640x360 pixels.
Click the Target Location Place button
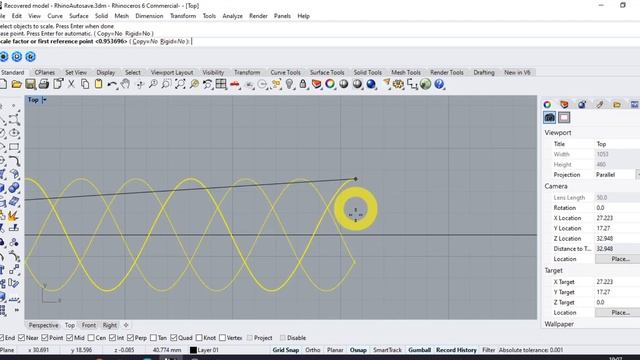(x=618, y=312)
